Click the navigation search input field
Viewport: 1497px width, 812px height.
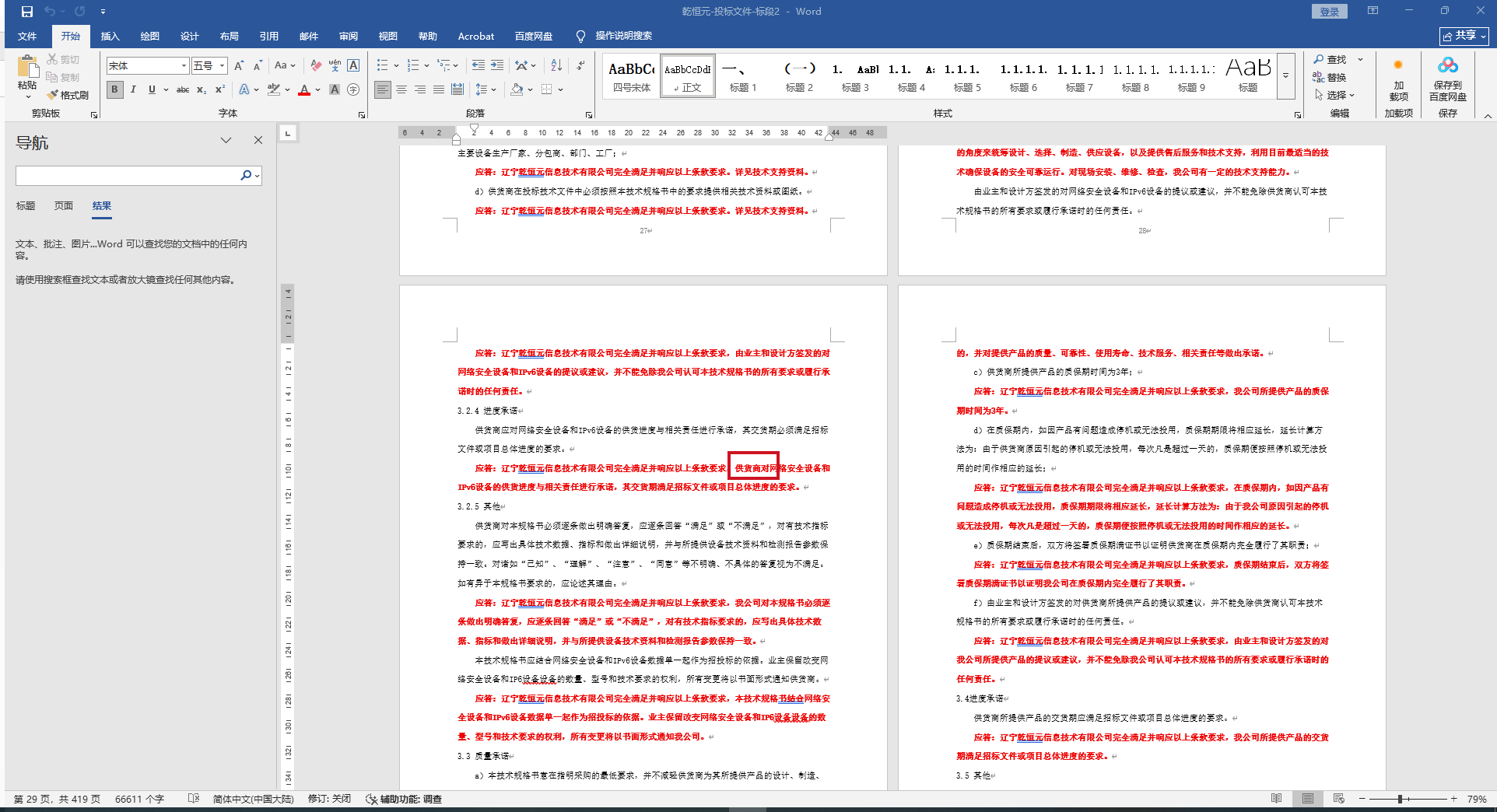click(x=128, y=176)
